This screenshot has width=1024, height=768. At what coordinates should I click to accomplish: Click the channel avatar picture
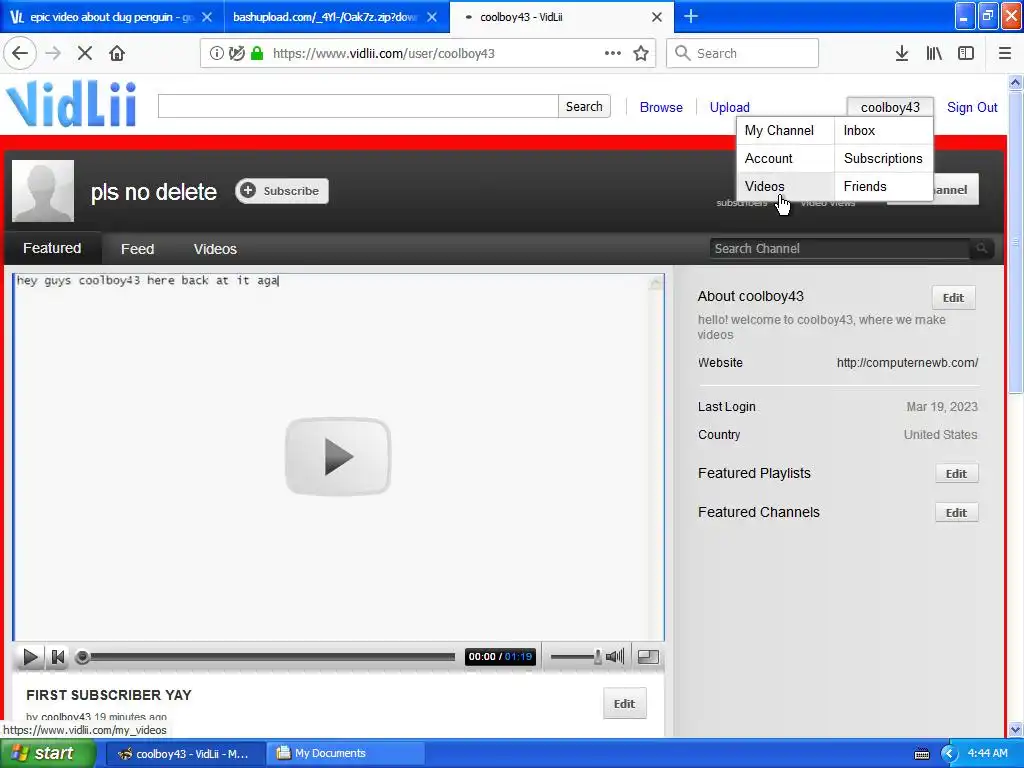[42, 191]
